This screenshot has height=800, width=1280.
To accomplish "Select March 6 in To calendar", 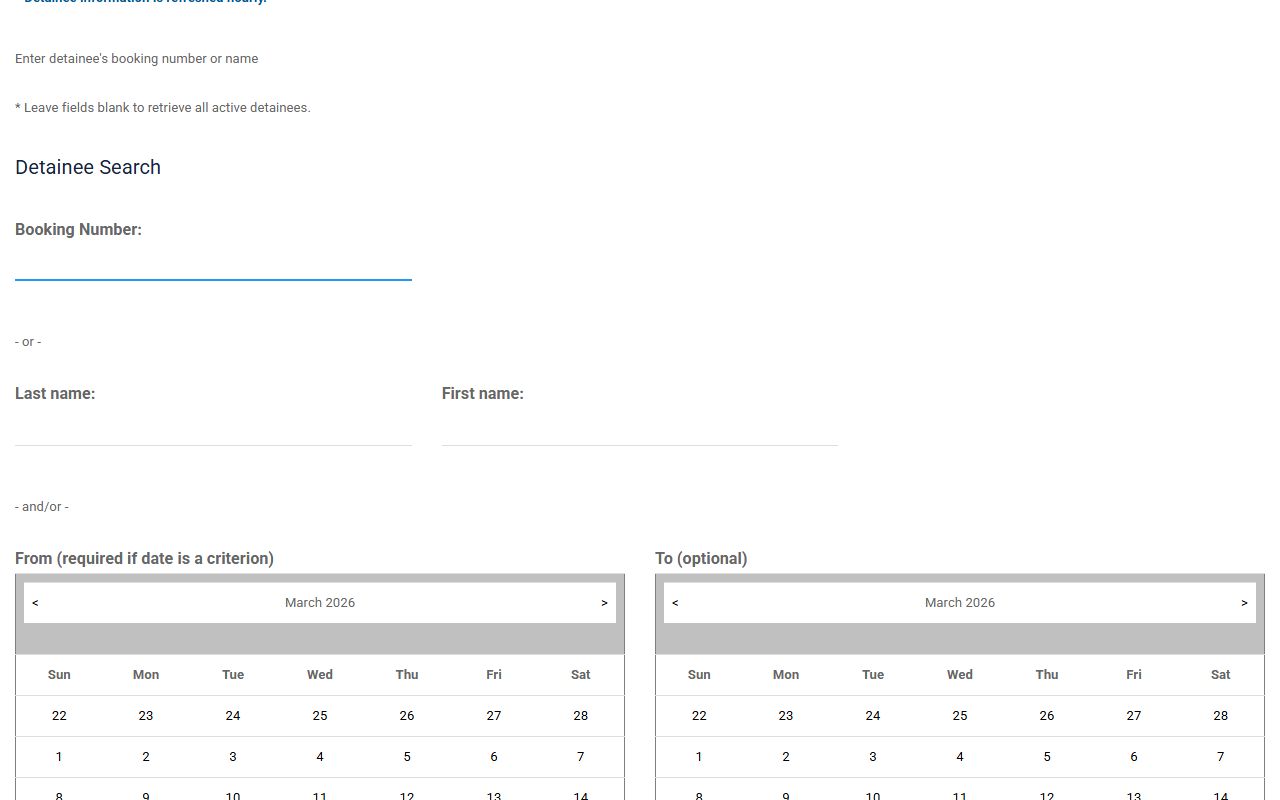I will (1133, 757).
